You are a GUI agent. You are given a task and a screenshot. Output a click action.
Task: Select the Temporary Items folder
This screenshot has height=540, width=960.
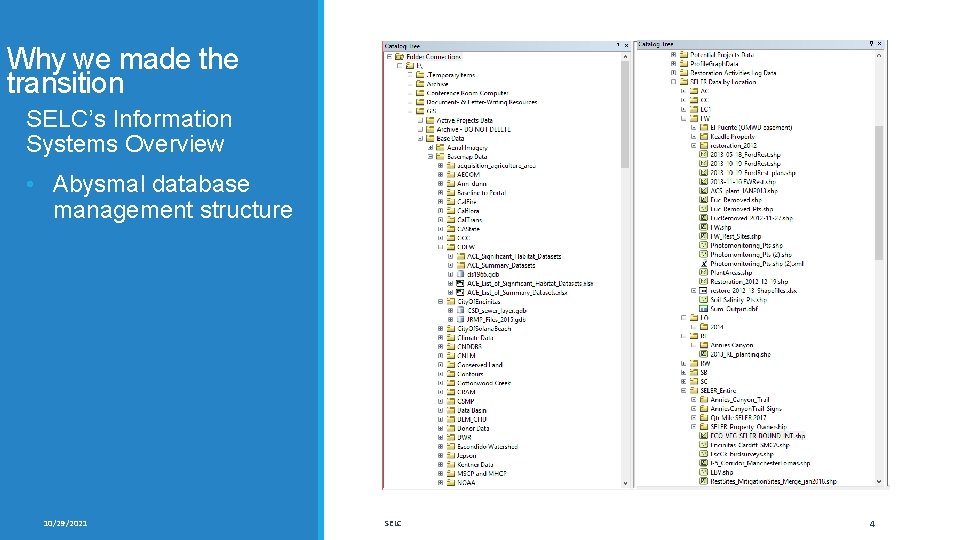(451, 75)
